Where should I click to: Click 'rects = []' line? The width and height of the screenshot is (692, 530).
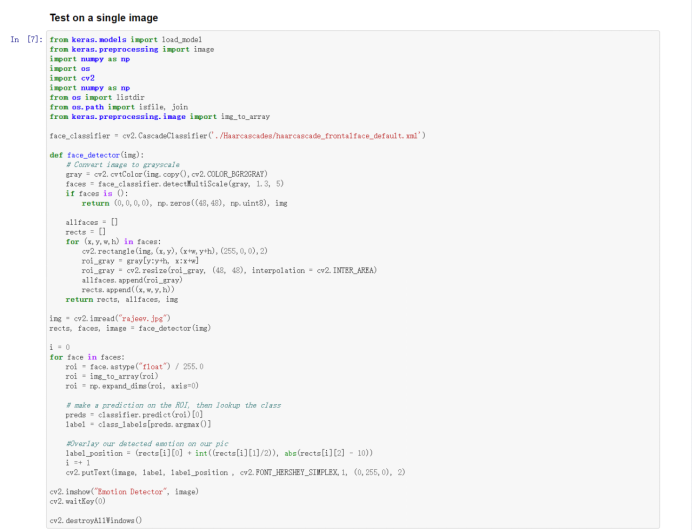[x=86, y=232]
